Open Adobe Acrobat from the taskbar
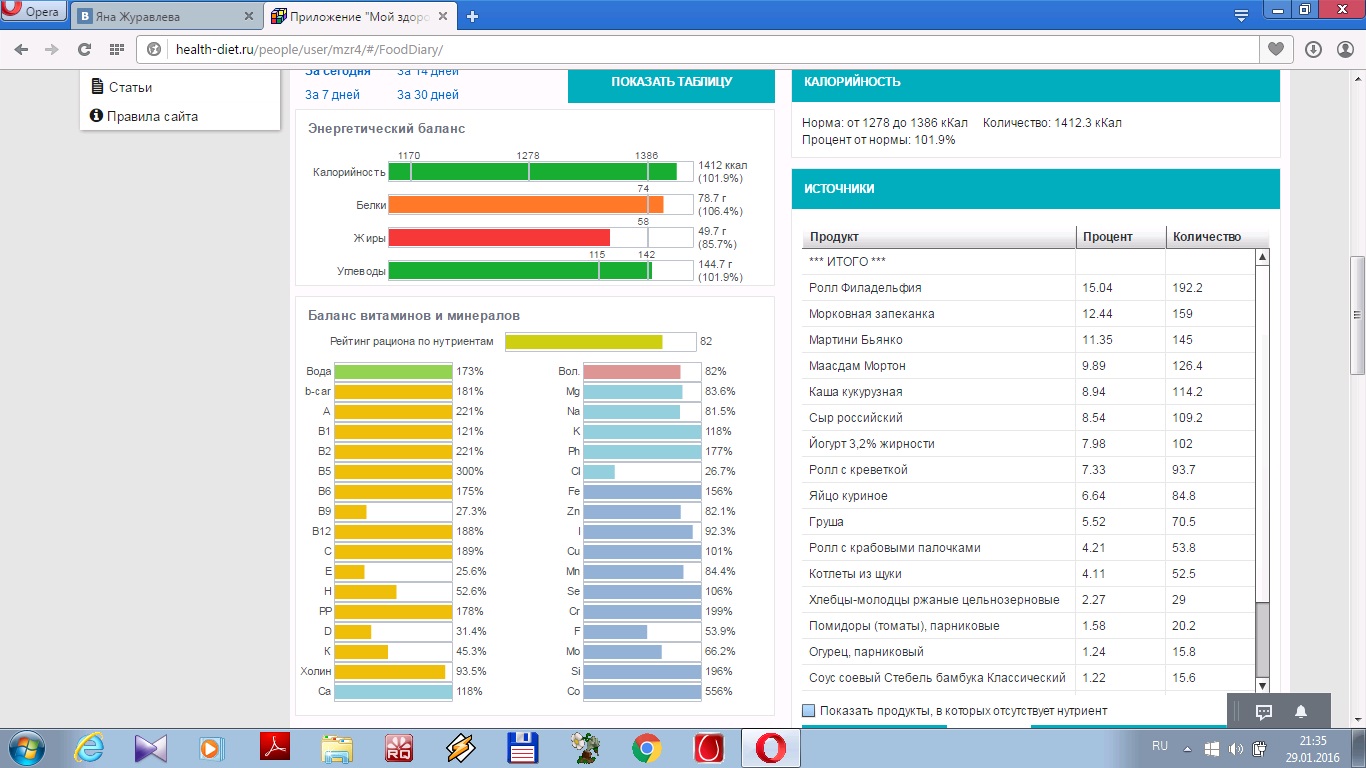This screenshot has height=768, width=1366. click(x=275, y=747)
